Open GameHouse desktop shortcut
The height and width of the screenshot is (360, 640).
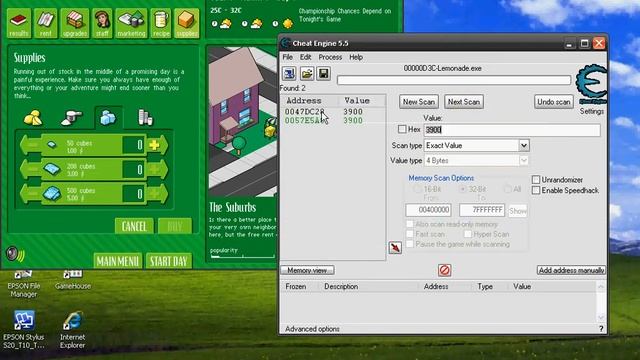tap(73, 280)
